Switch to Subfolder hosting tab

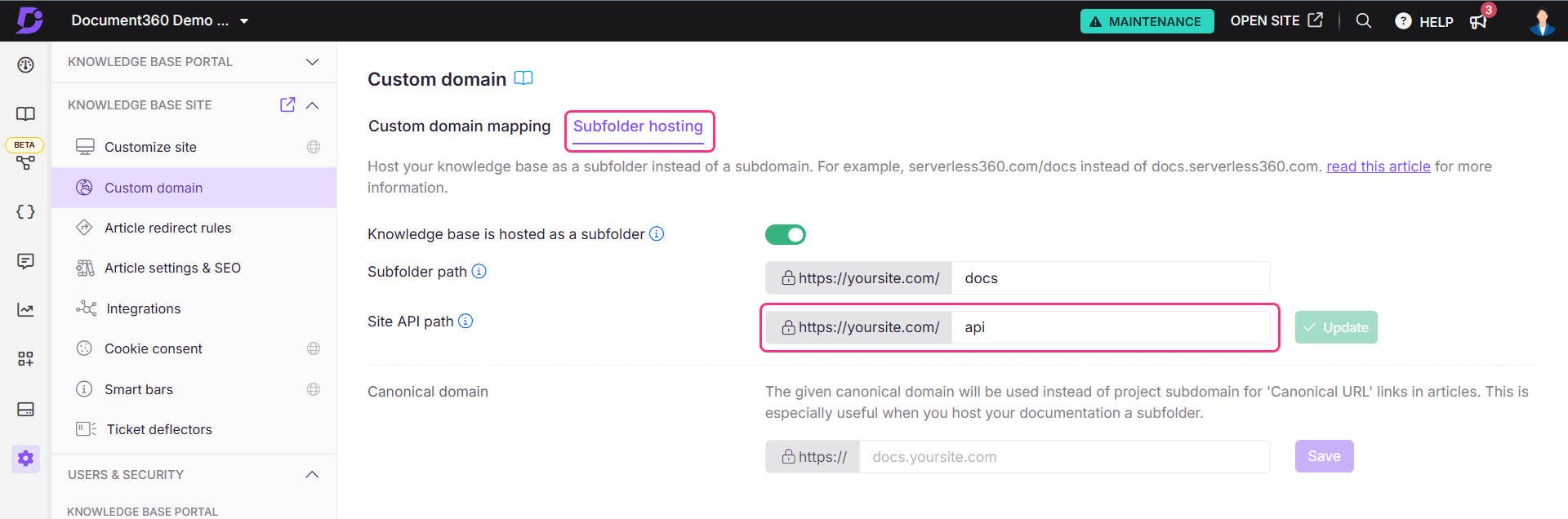[x=638, y=126]
